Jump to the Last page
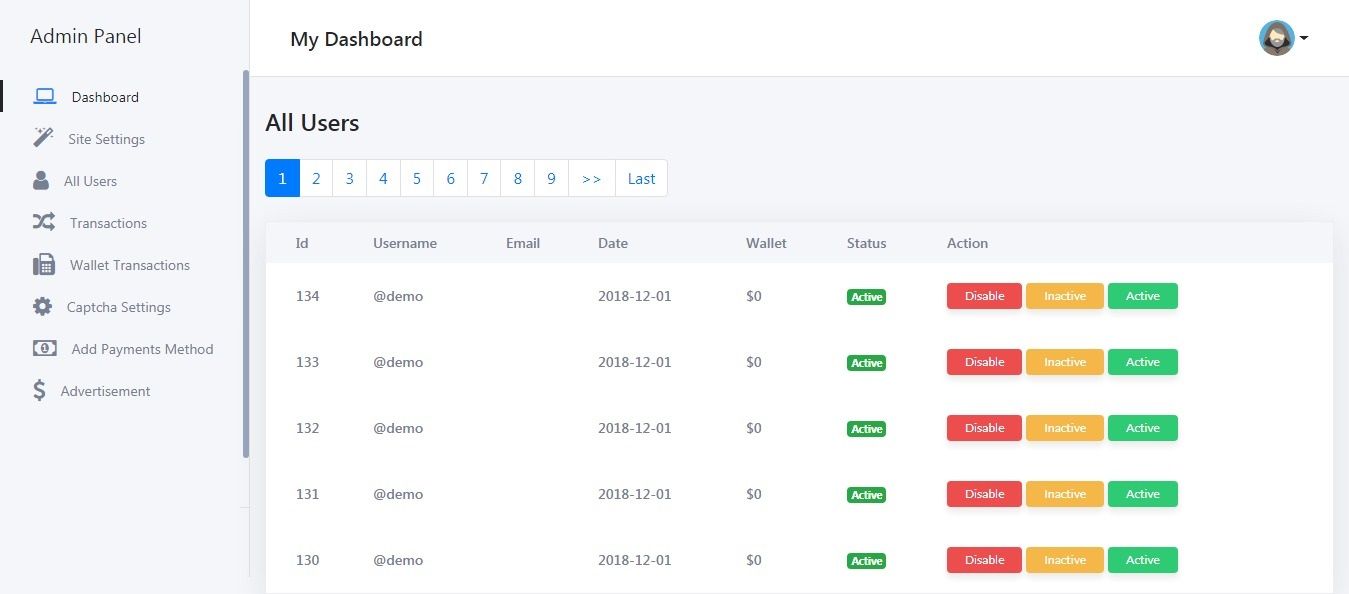The image size is (1349, 594). (x=641, y=178)
